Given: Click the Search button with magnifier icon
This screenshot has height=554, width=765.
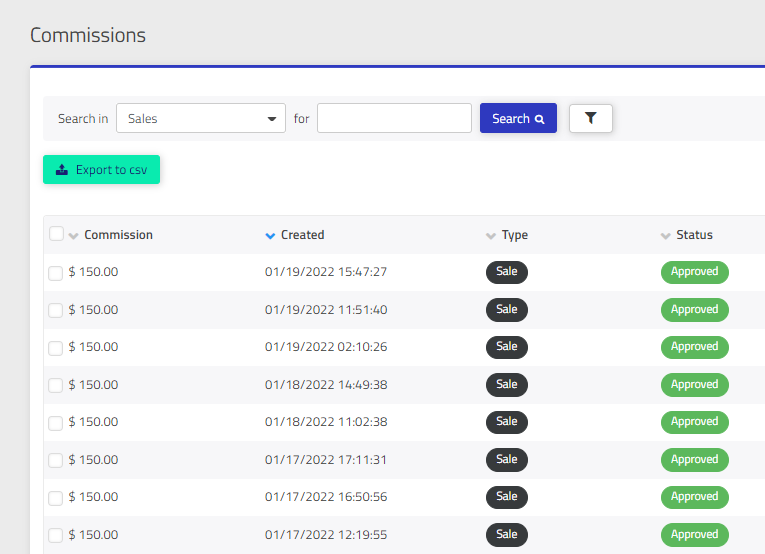Looking at the screenshot, I should pos(518,118).
